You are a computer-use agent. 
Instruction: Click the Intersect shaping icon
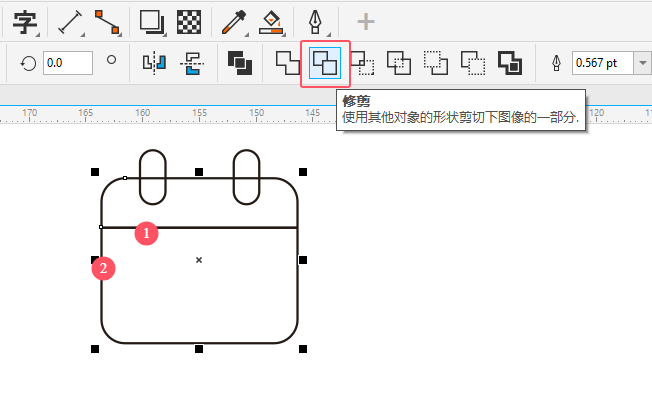tap(362, 63)
